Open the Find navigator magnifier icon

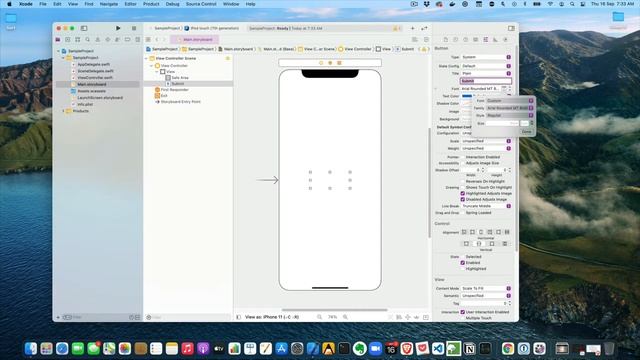87,40
